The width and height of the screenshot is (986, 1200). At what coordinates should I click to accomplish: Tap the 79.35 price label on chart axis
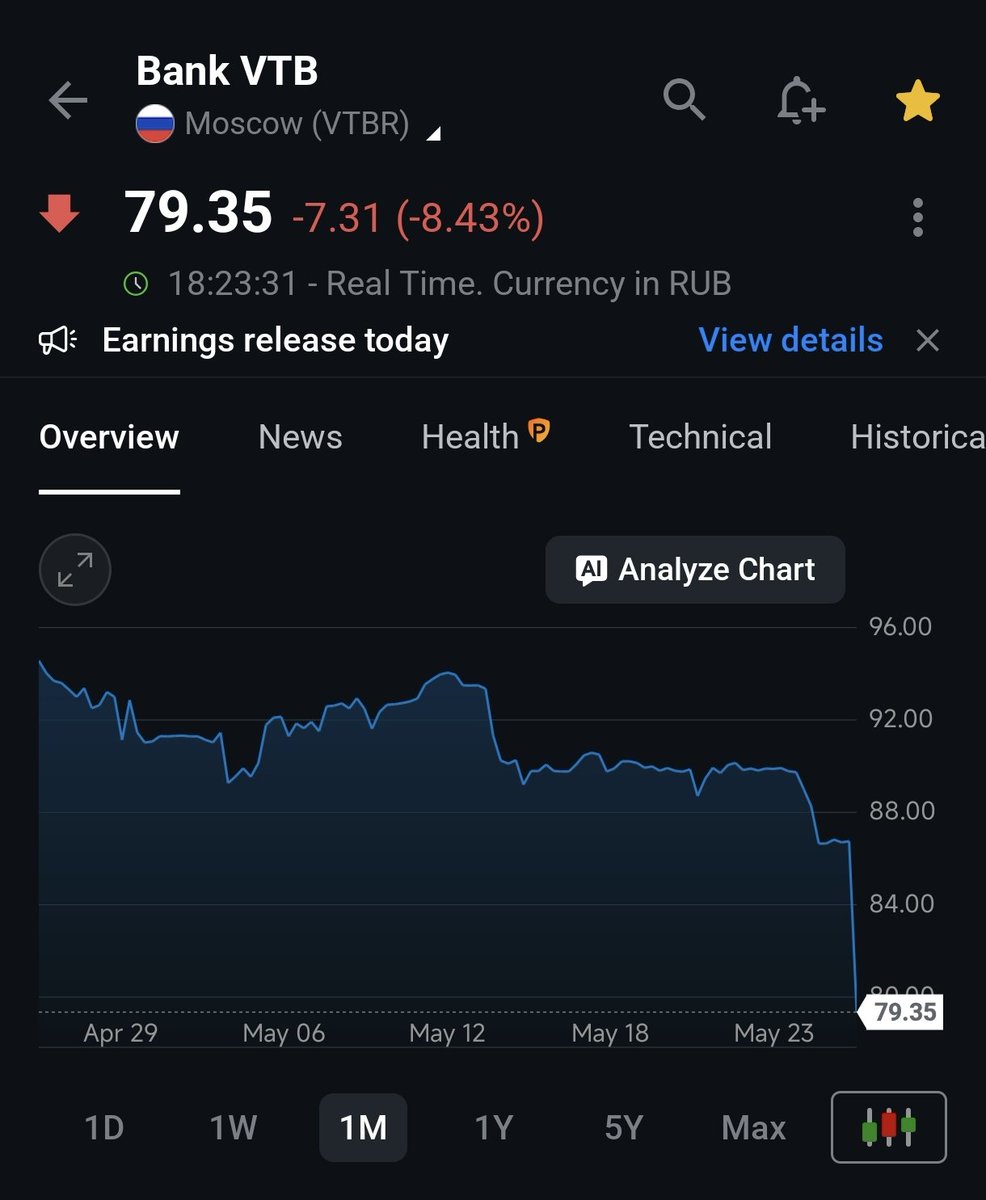(x=903, y=1012)
